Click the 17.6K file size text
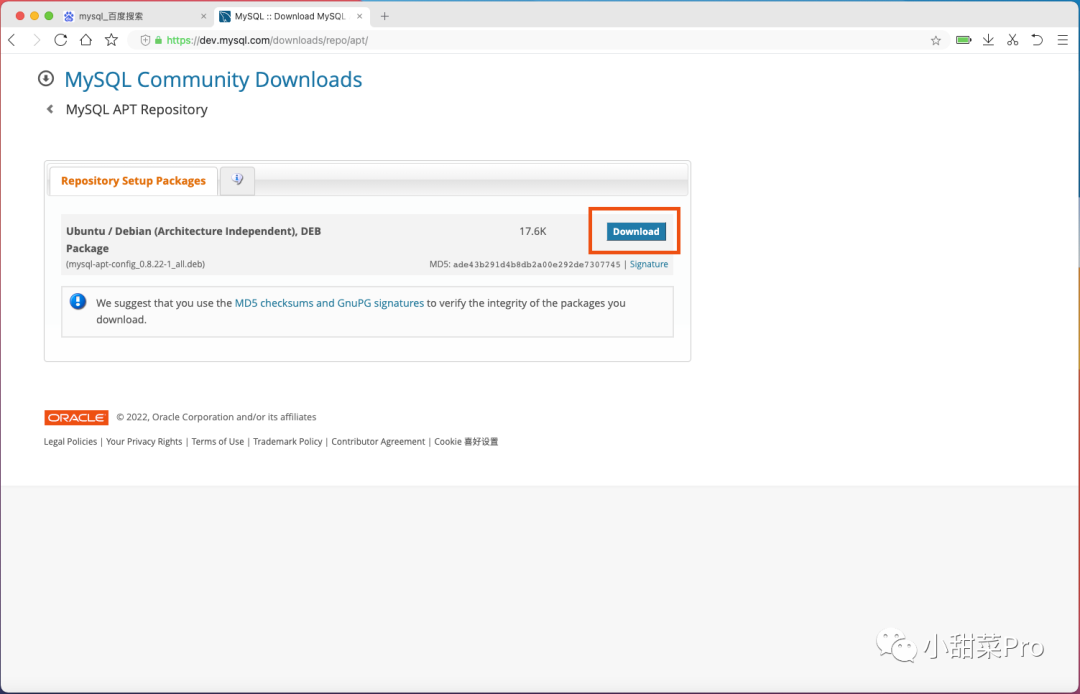 532,231
